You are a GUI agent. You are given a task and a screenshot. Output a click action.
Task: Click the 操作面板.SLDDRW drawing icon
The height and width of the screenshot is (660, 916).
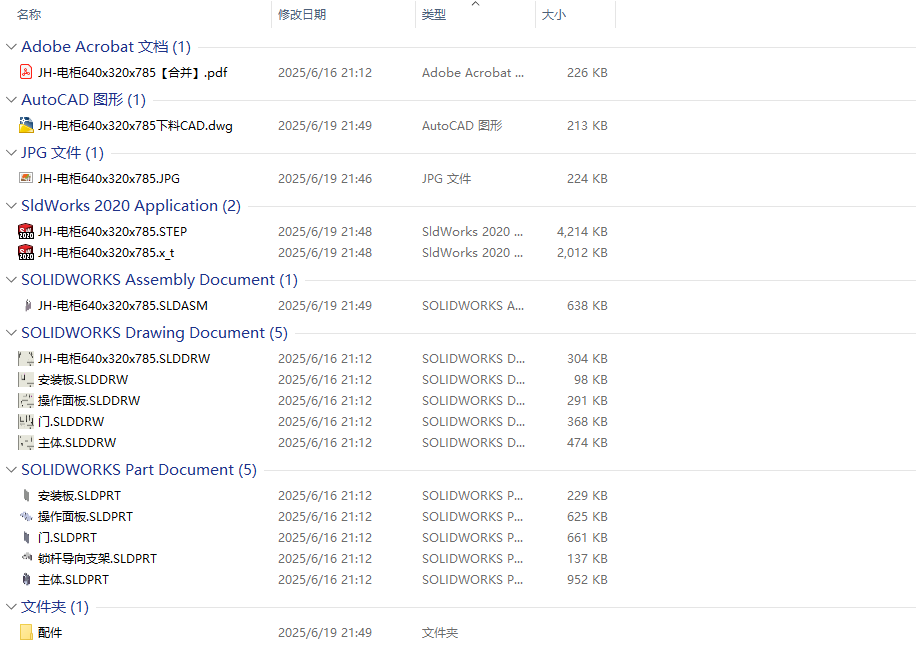click(26, 401)
